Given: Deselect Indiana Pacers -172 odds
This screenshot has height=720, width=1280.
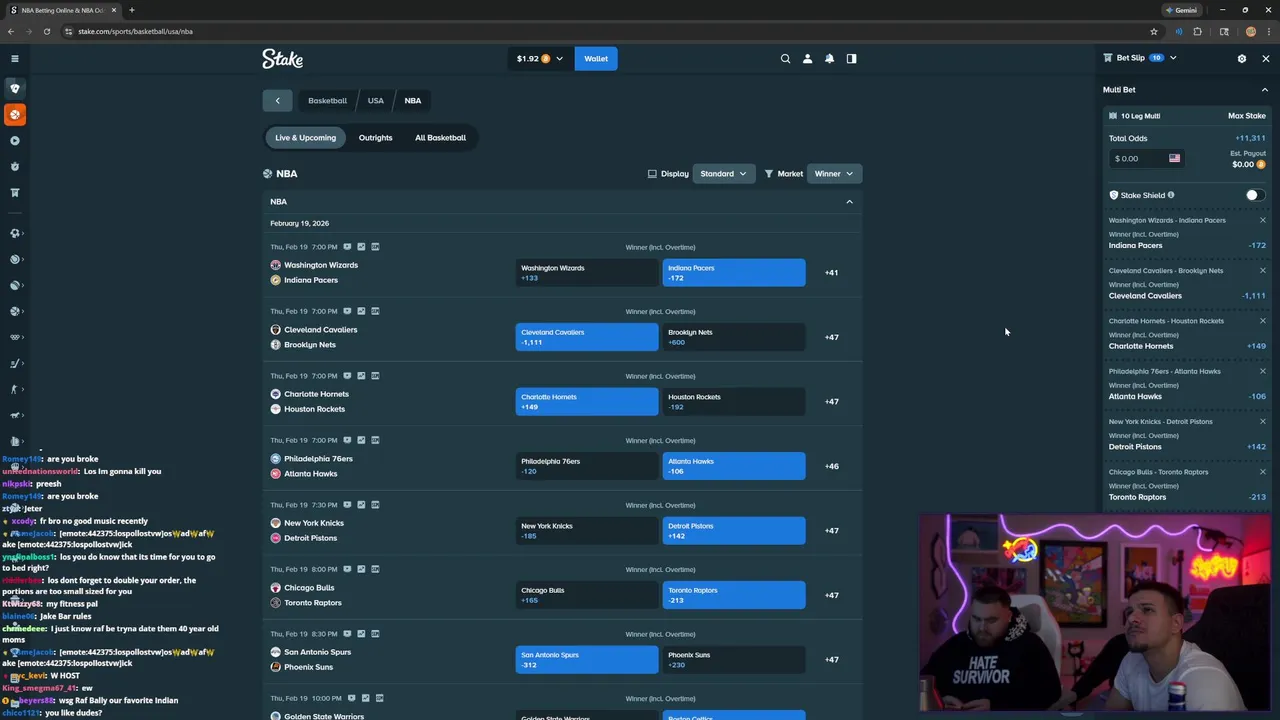Looking at the screenshot, I should point(734,273).
